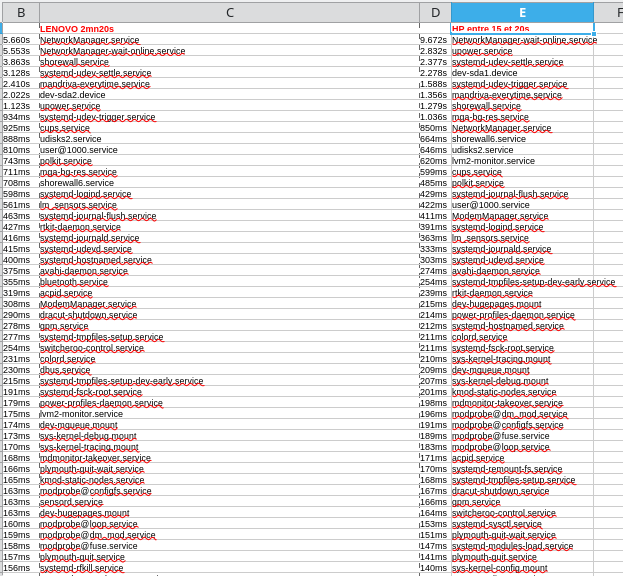Select the 156ms cell

[x=21, y=568]
